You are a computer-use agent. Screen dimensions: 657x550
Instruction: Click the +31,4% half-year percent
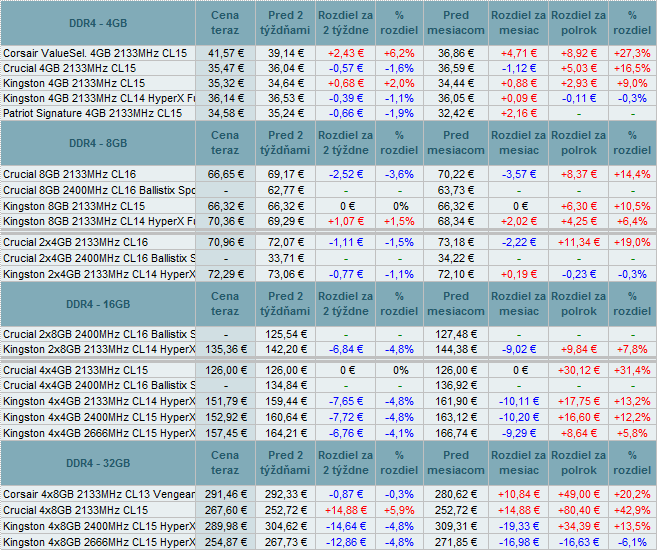(633, 370)
